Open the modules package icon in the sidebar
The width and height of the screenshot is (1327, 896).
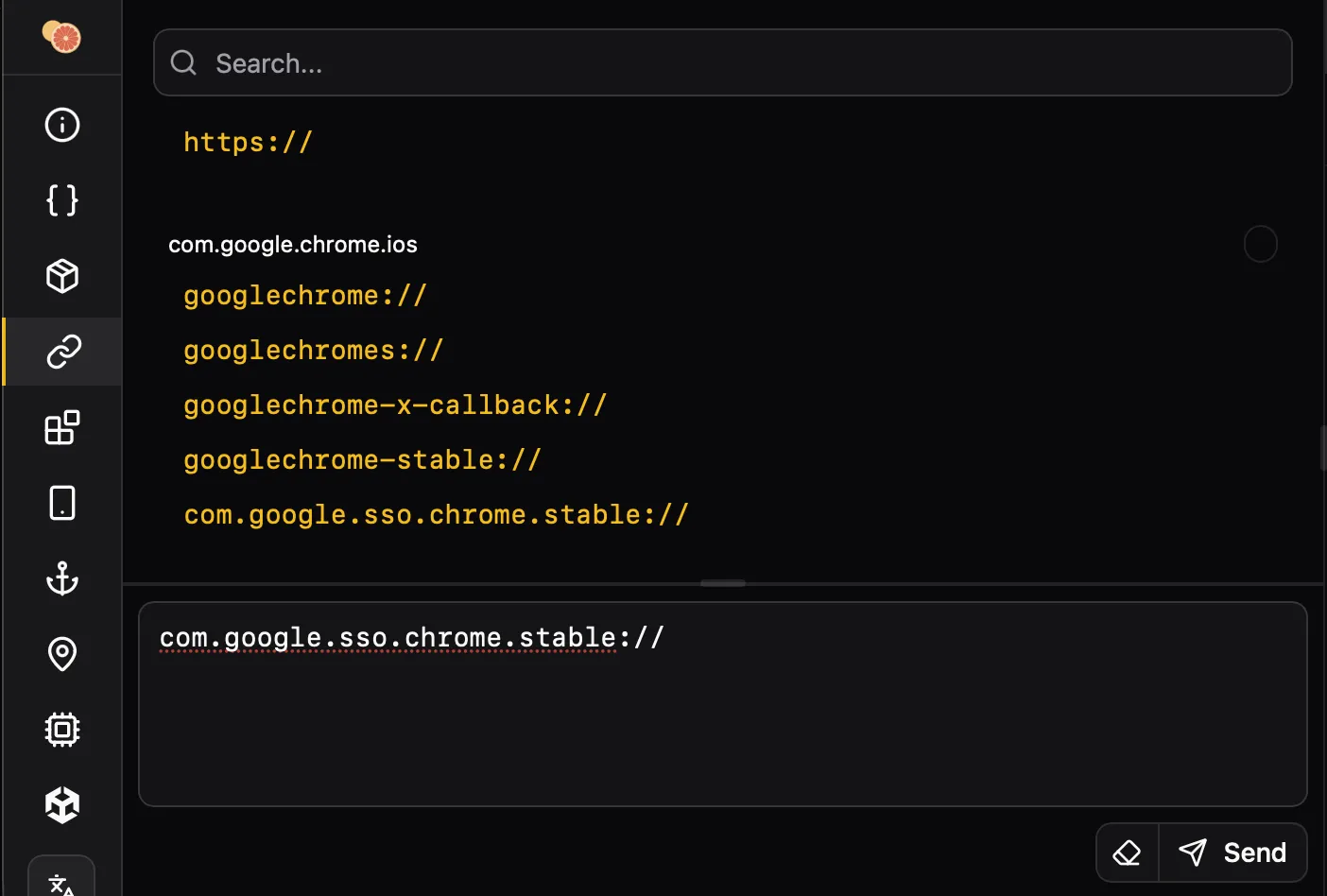(x=61, y=275)
